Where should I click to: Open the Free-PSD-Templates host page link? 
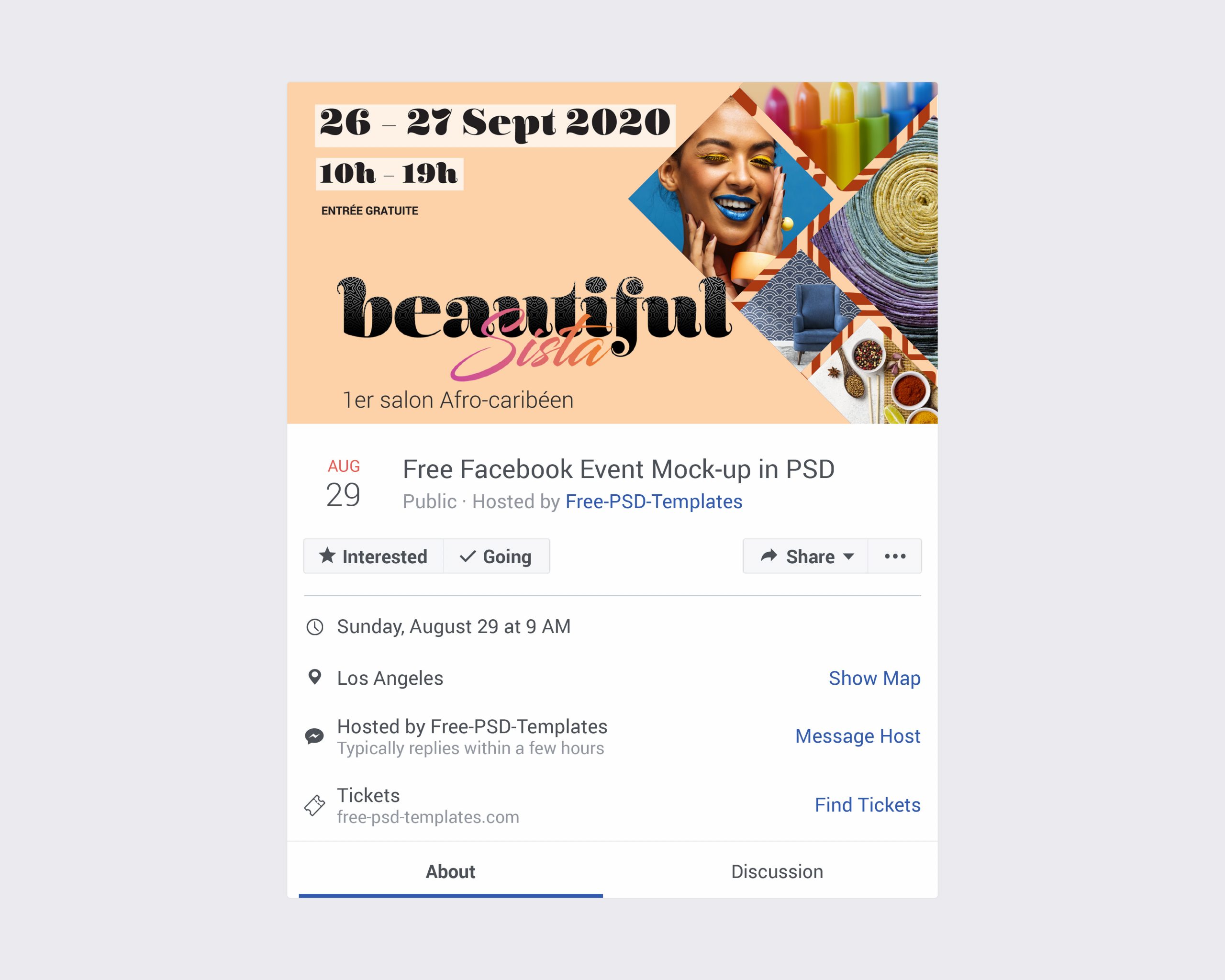[x=653, y=501]
